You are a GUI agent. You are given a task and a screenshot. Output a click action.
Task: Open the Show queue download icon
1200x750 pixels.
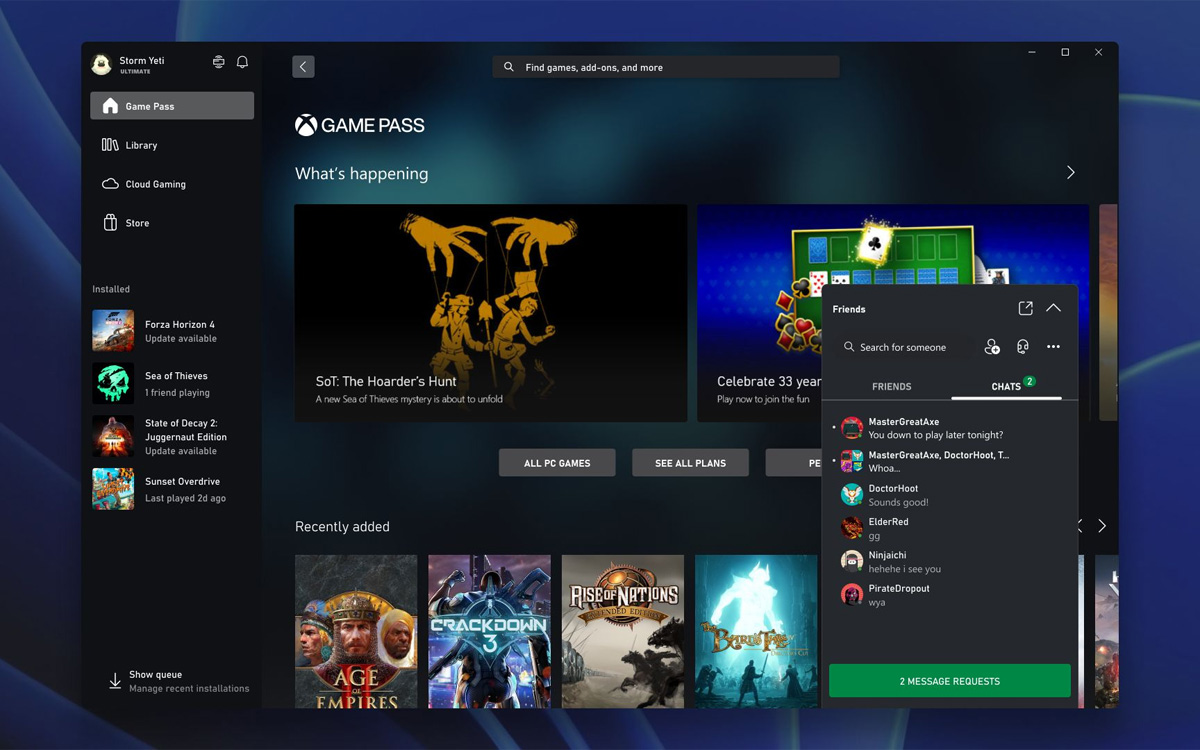tap(115, 681)
